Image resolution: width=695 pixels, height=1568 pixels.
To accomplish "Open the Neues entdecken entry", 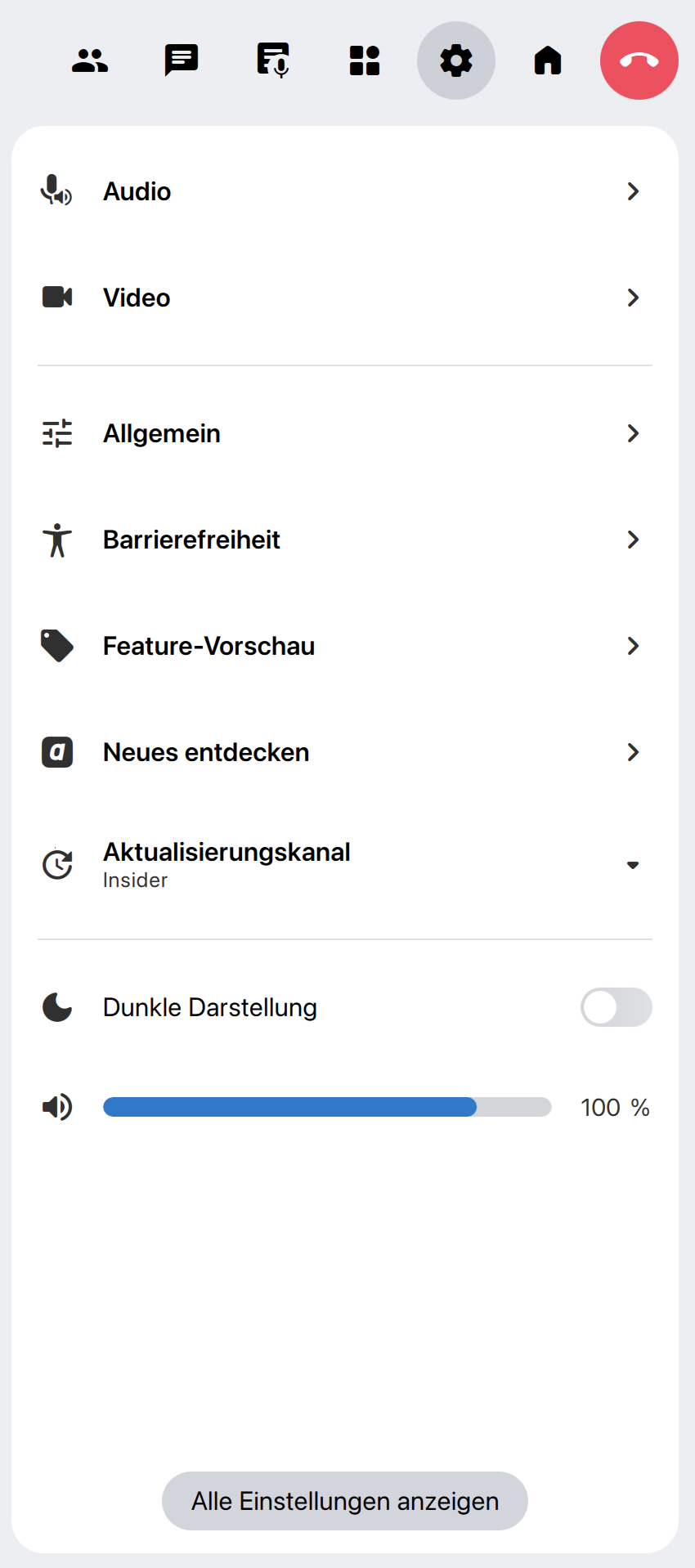I will tap(206, 752).
